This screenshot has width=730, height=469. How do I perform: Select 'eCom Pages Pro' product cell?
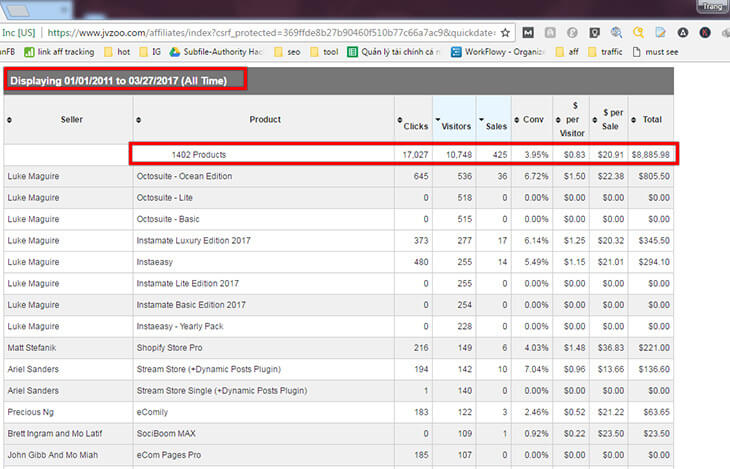[264, 455]
